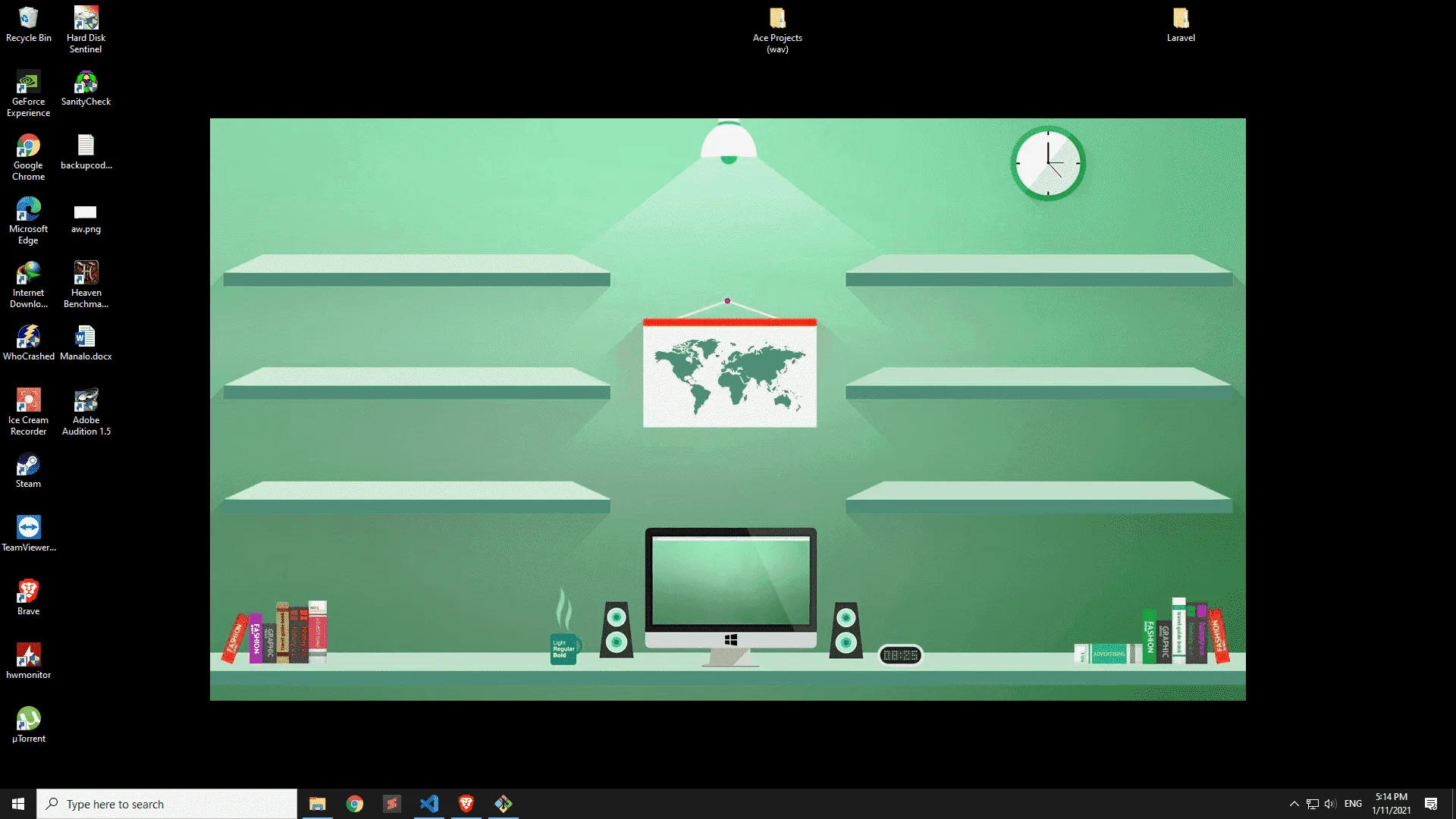The image size is (1456, 819).
Task: Click the Show desktop strip at taskbar end
Action: (1453, 804)
